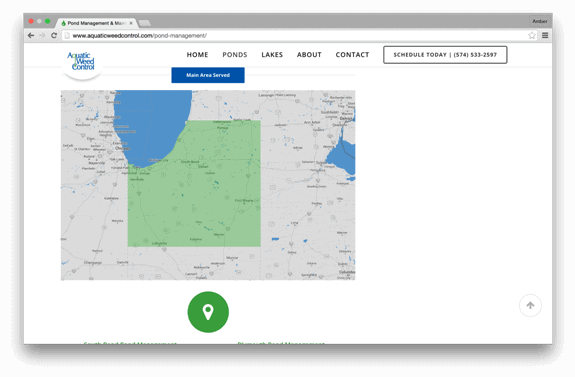Click the green map pin icon
This screenshot has height=377, width=575.
coord(208,312)
